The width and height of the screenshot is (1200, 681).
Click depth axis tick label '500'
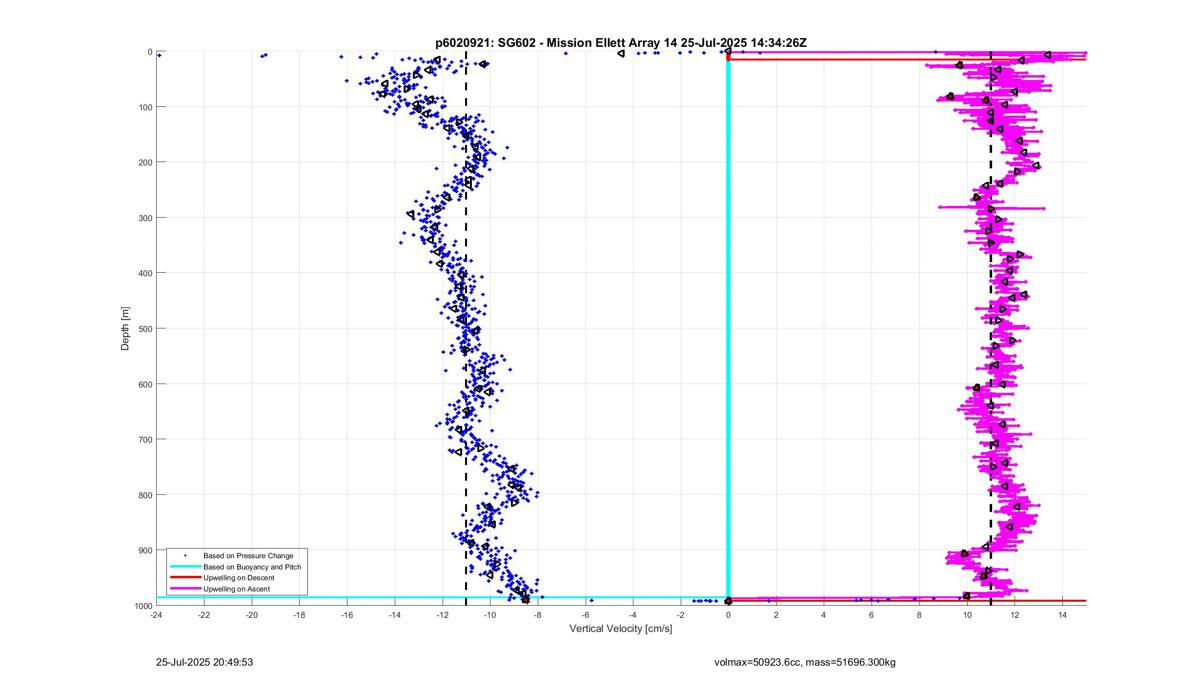click(145, 328)
